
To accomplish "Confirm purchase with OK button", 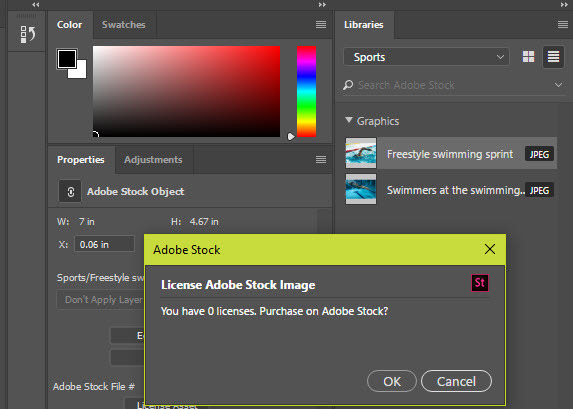I will click(x=392, y=381).
